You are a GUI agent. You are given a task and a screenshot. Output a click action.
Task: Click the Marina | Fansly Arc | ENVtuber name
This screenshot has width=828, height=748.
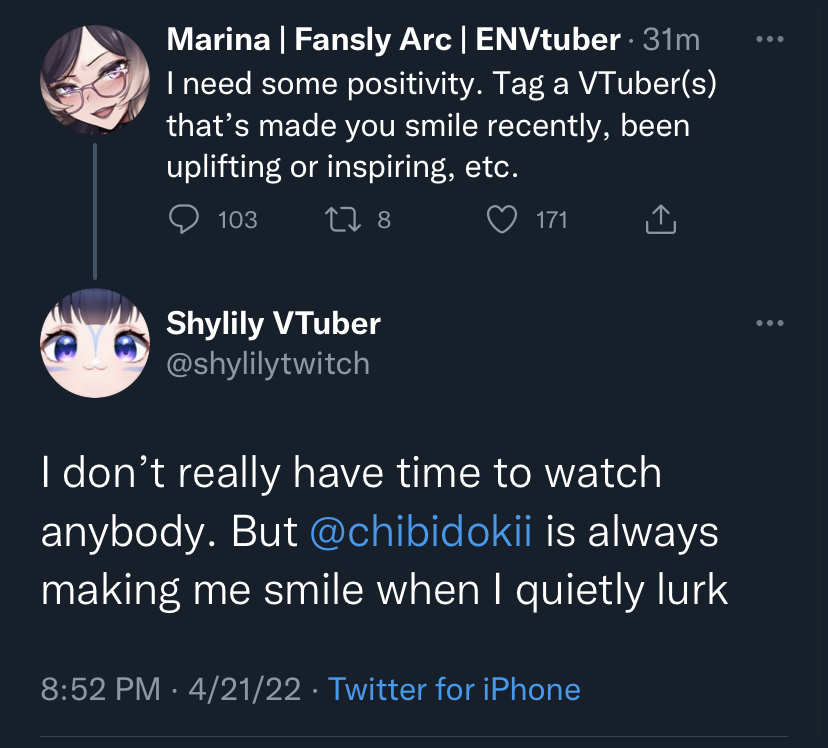coord(393,39)
